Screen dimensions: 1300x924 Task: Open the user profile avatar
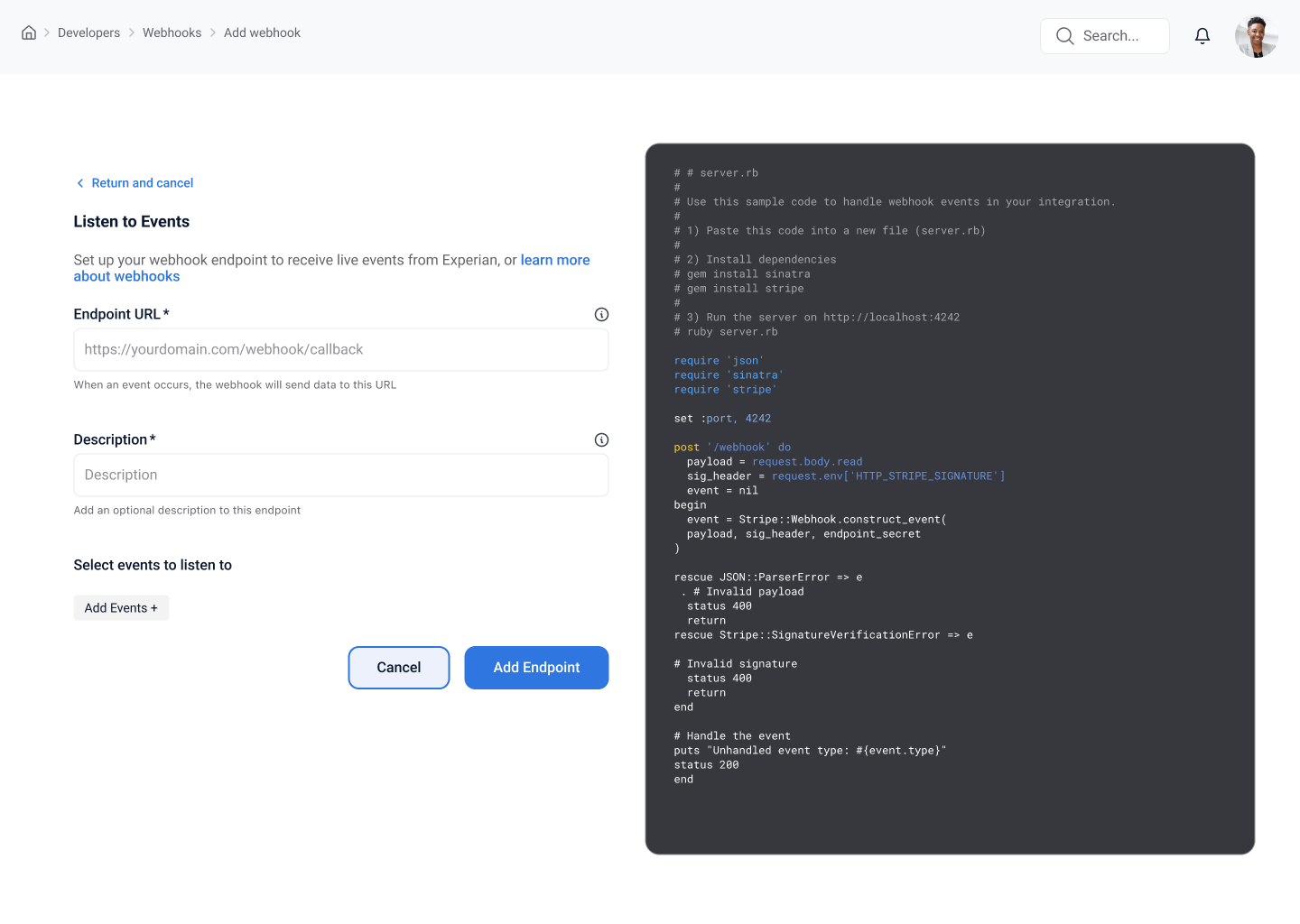coord(1256,36)
